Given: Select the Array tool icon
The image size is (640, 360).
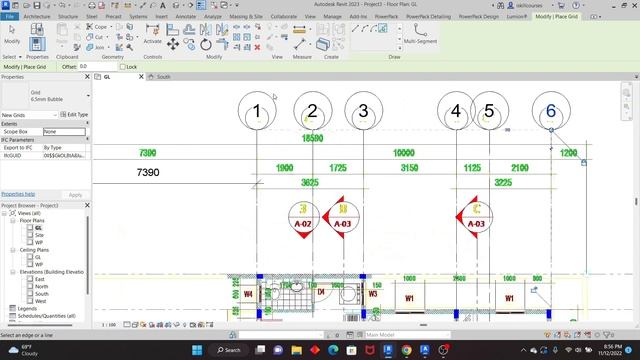Looking at the screenshot, I should (236, 37).
